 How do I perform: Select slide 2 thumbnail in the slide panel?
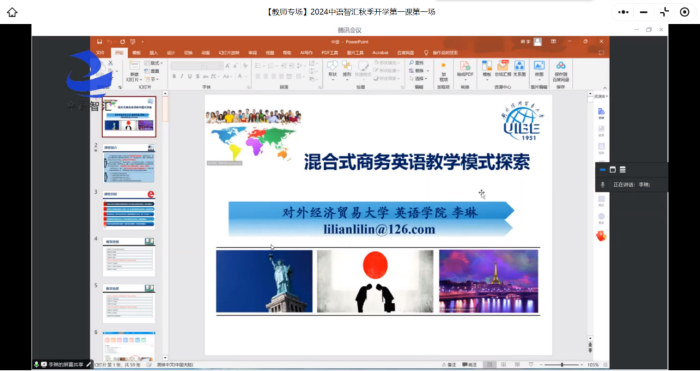129,164
